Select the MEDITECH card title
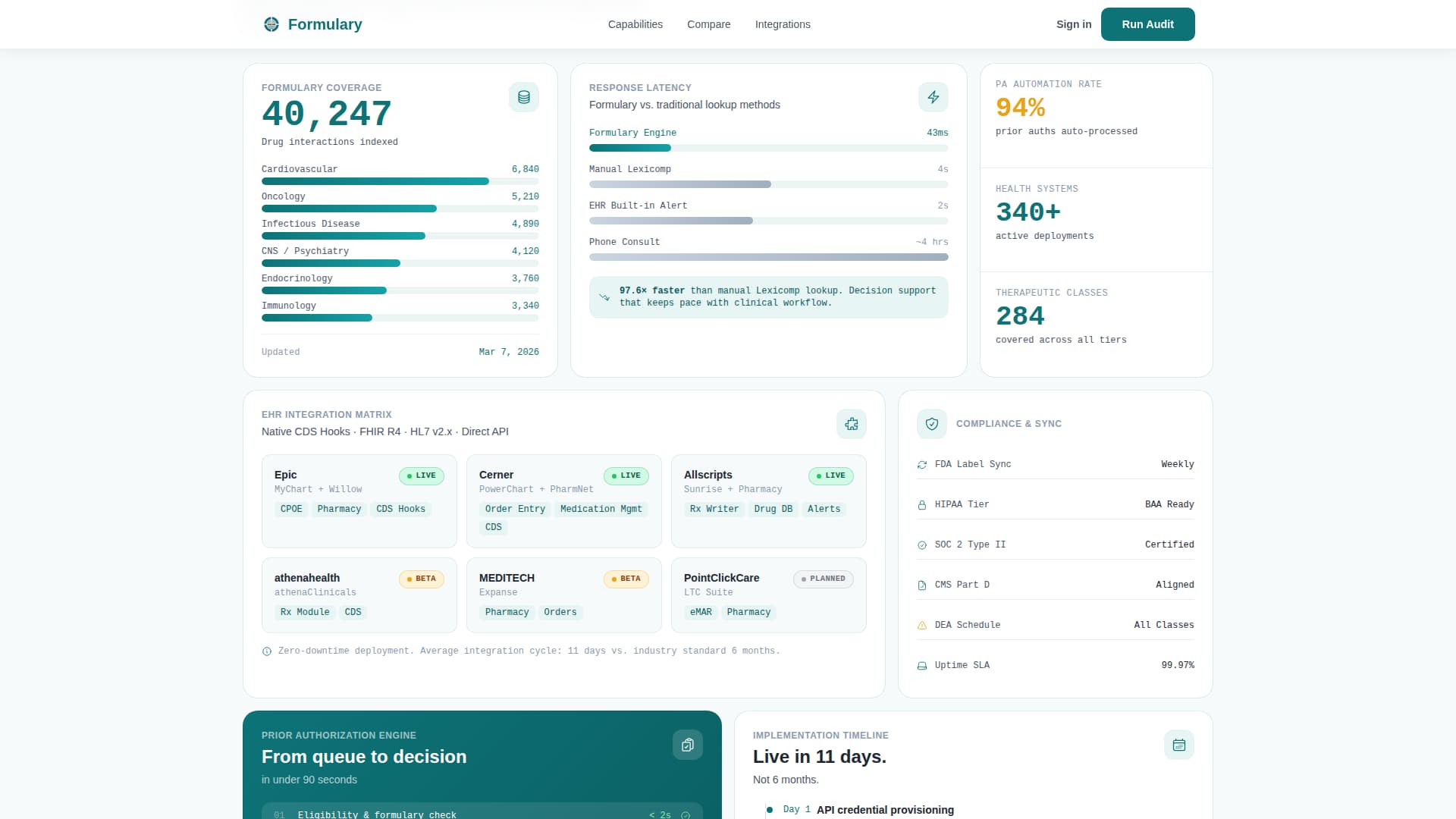Screen dimensions: 1456x819 [507, 578]
